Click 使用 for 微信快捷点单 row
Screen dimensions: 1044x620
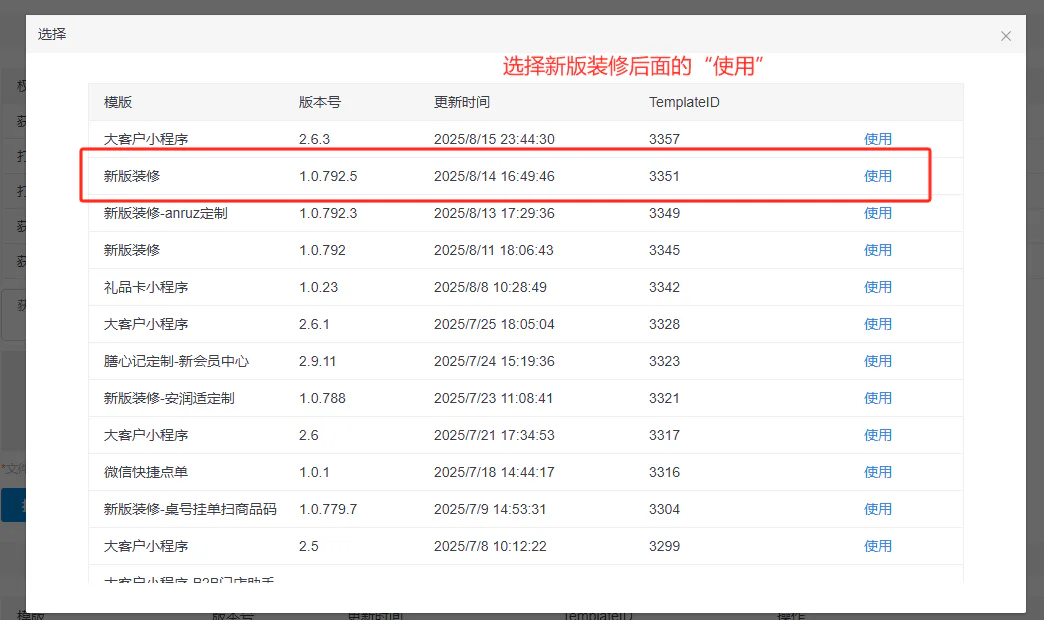pos(878,472)
